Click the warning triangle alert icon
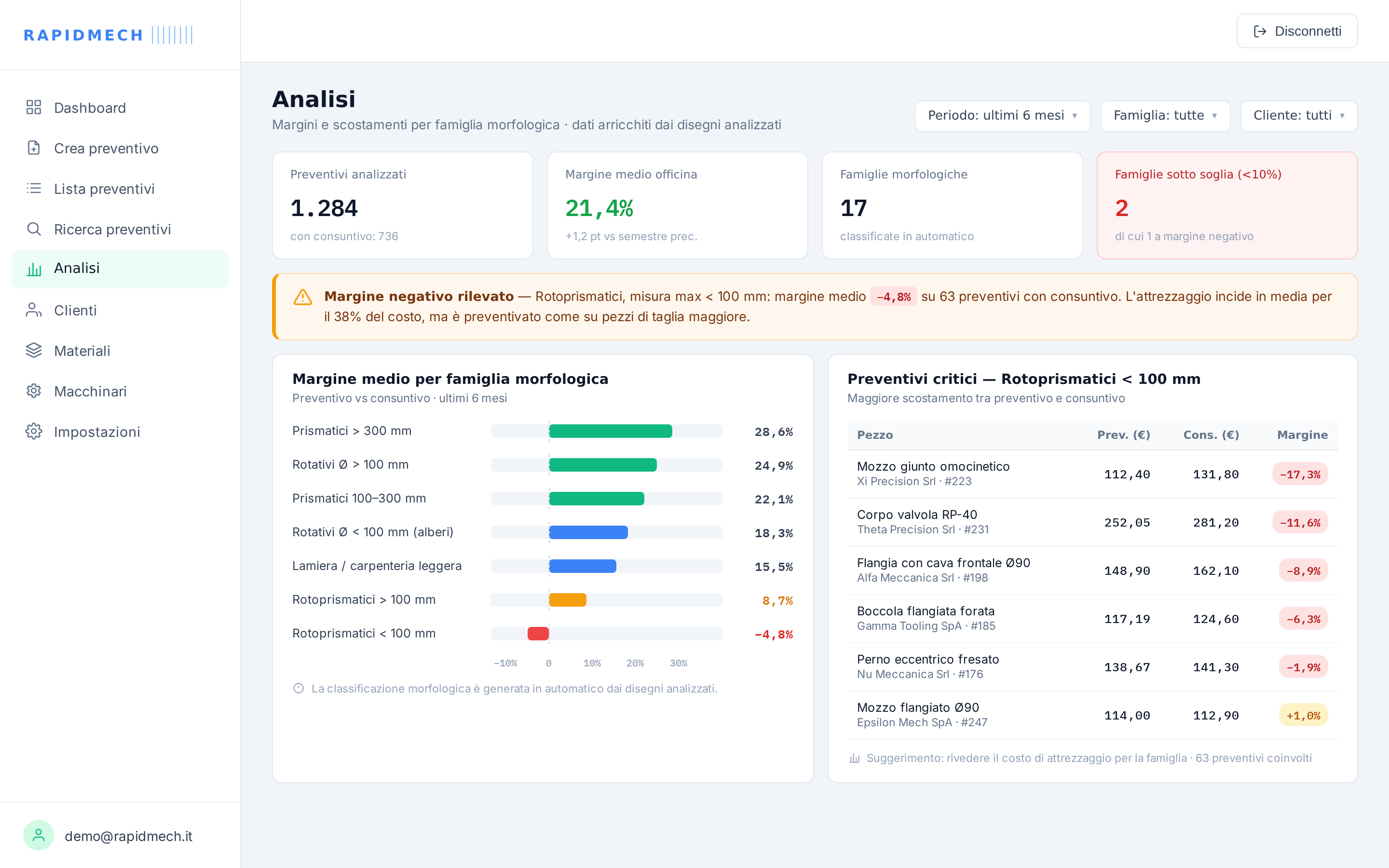The height and width of the screenshot is (868, 1389). coord(302,298)
